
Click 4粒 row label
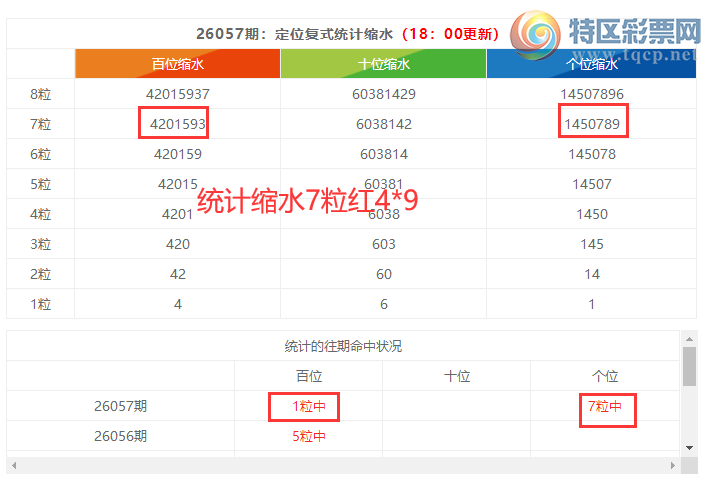pyautogui.click(x=40, y=214)
